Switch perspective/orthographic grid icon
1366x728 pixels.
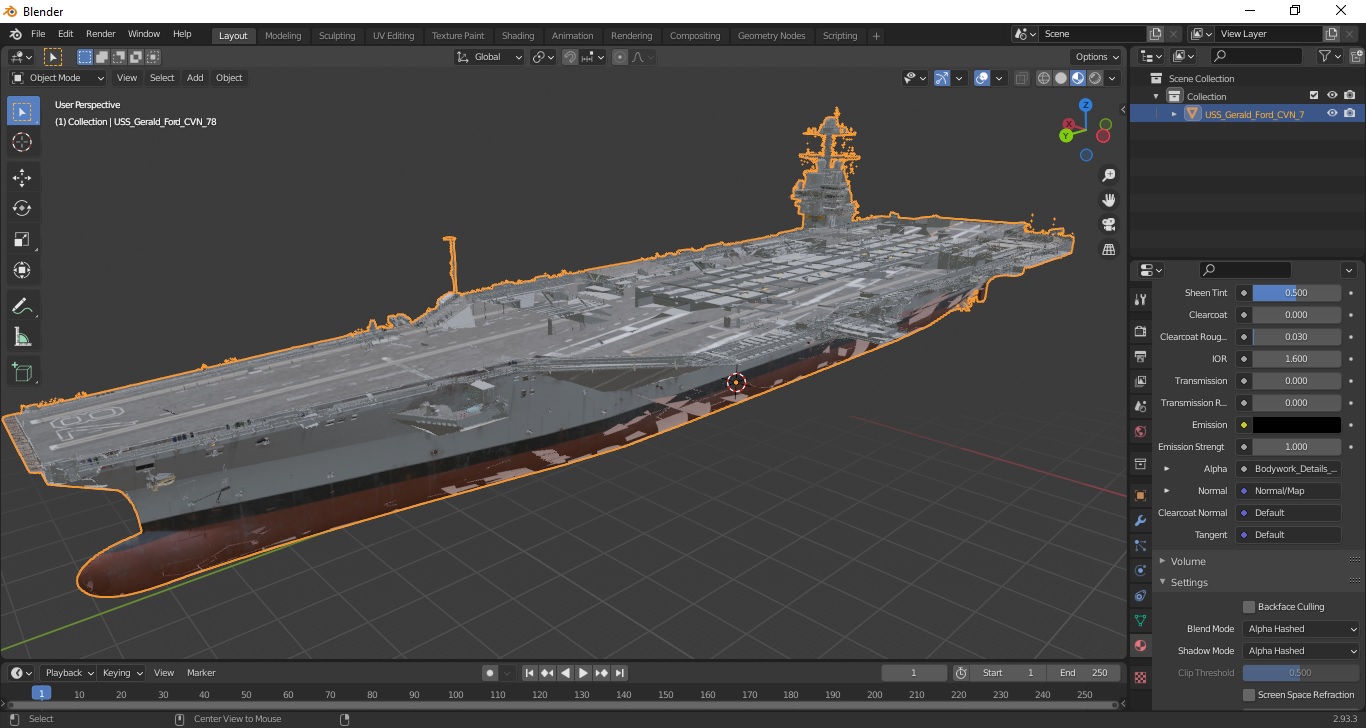(1108, 249)
